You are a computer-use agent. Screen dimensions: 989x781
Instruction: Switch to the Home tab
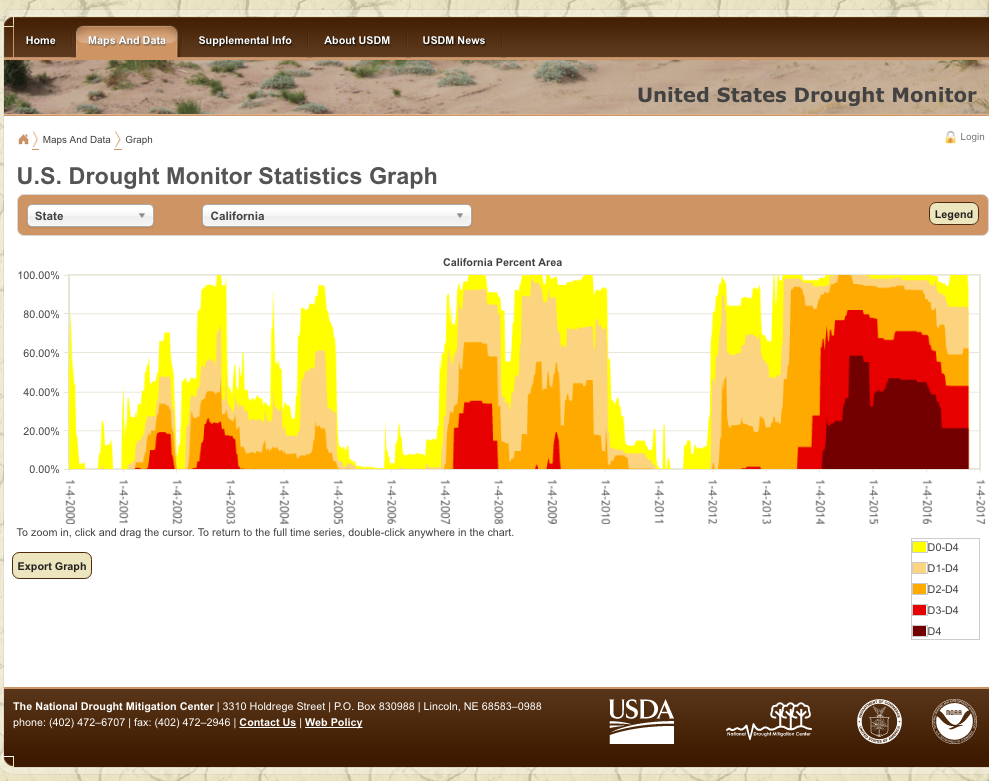(40, 41)
